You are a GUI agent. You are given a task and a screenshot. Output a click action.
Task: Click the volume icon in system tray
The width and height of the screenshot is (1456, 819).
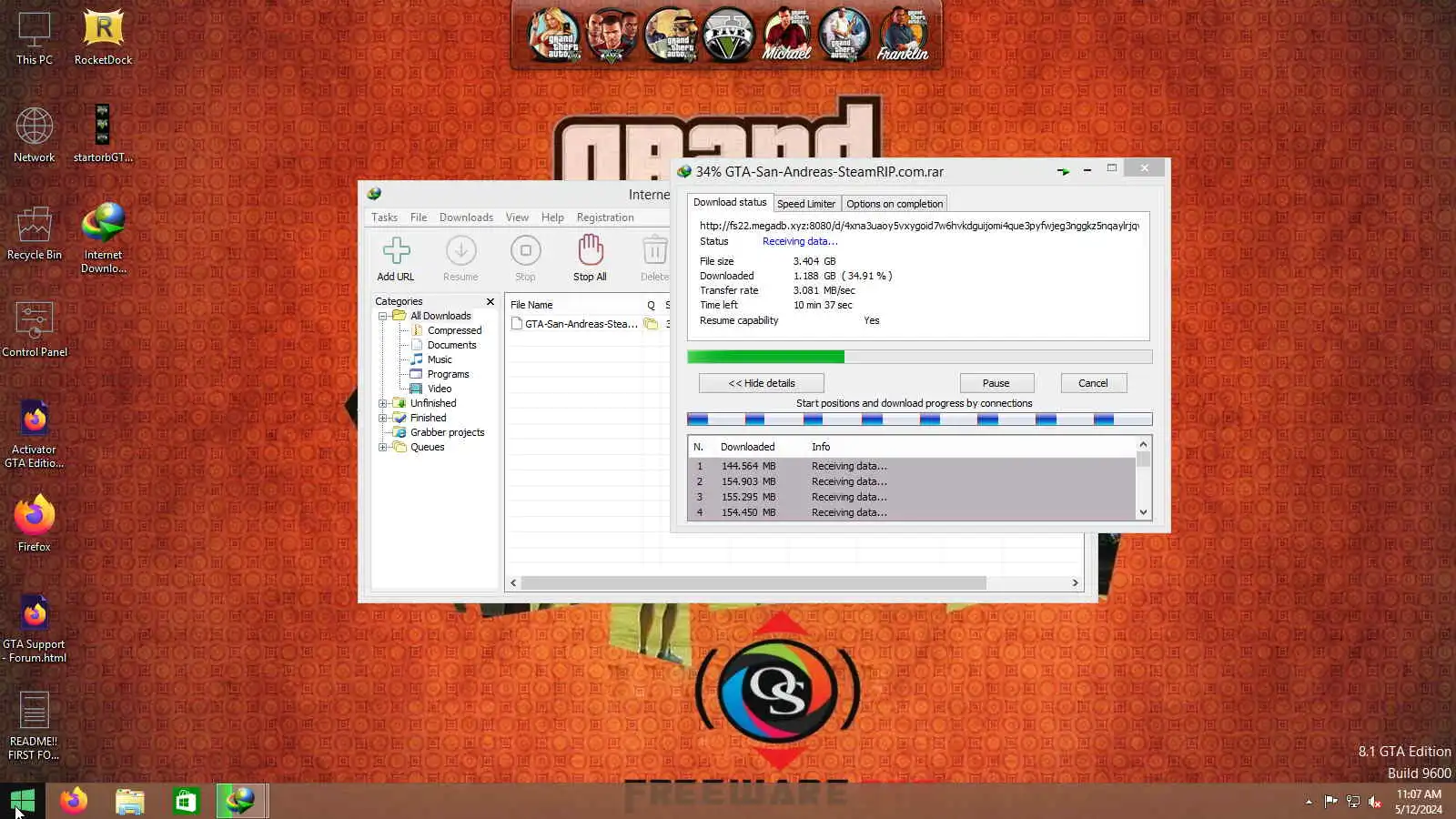[1375, 802]
